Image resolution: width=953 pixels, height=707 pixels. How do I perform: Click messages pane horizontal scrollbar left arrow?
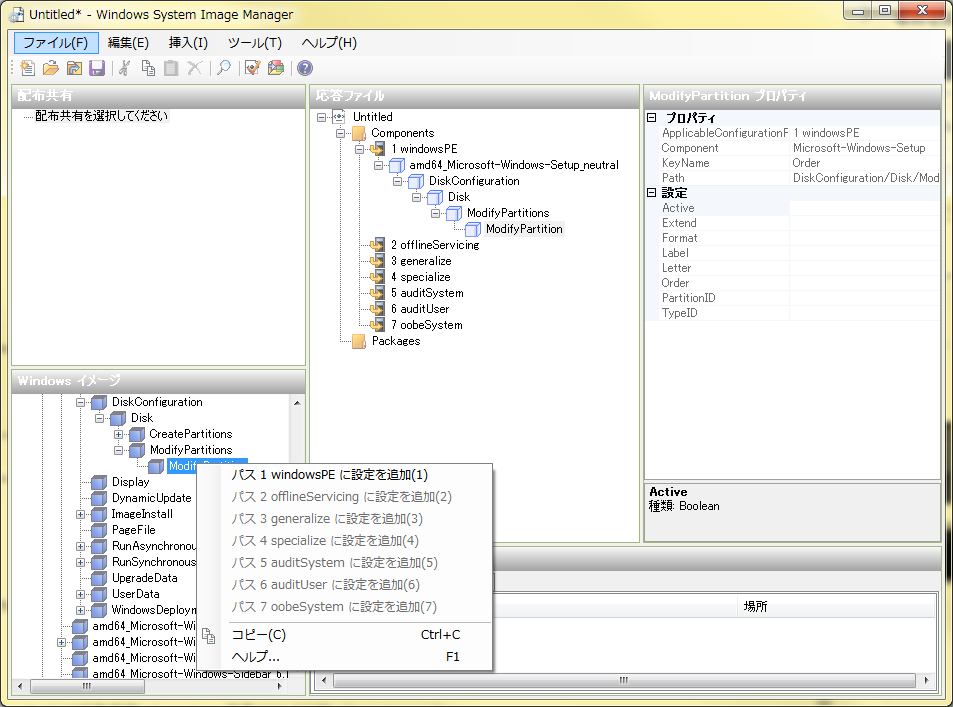tap(324, 680)
